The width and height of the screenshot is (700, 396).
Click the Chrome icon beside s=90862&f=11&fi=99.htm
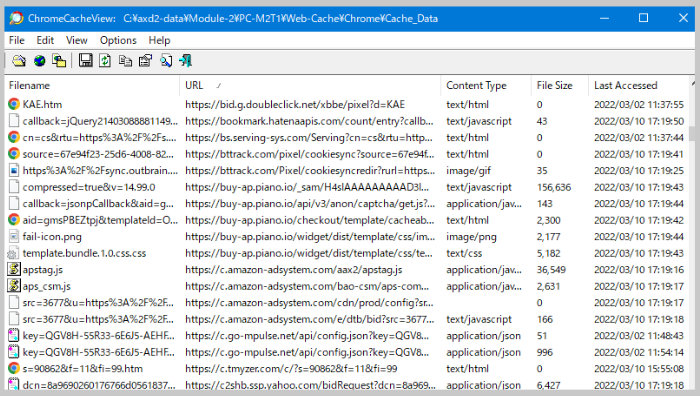point(14,368)
